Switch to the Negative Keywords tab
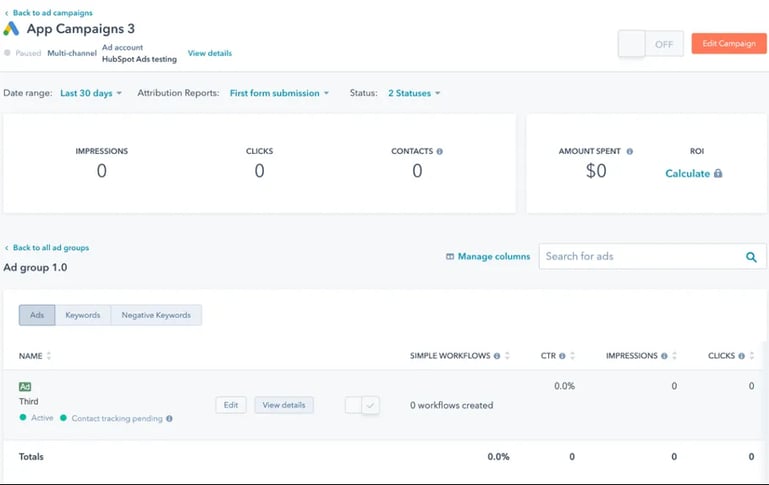 (156, 315)
